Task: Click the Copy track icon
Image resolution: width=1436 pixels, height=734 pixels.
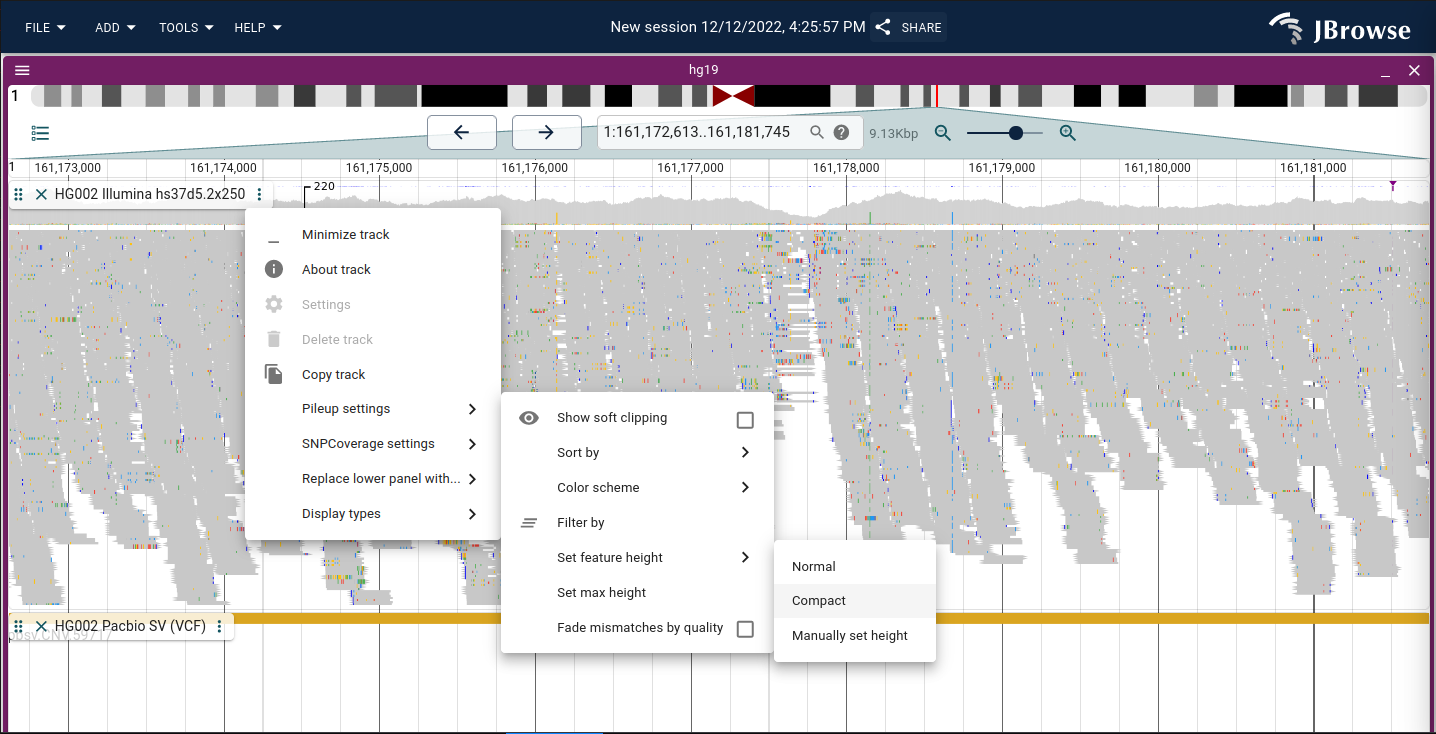Action: tap(274, 374)
